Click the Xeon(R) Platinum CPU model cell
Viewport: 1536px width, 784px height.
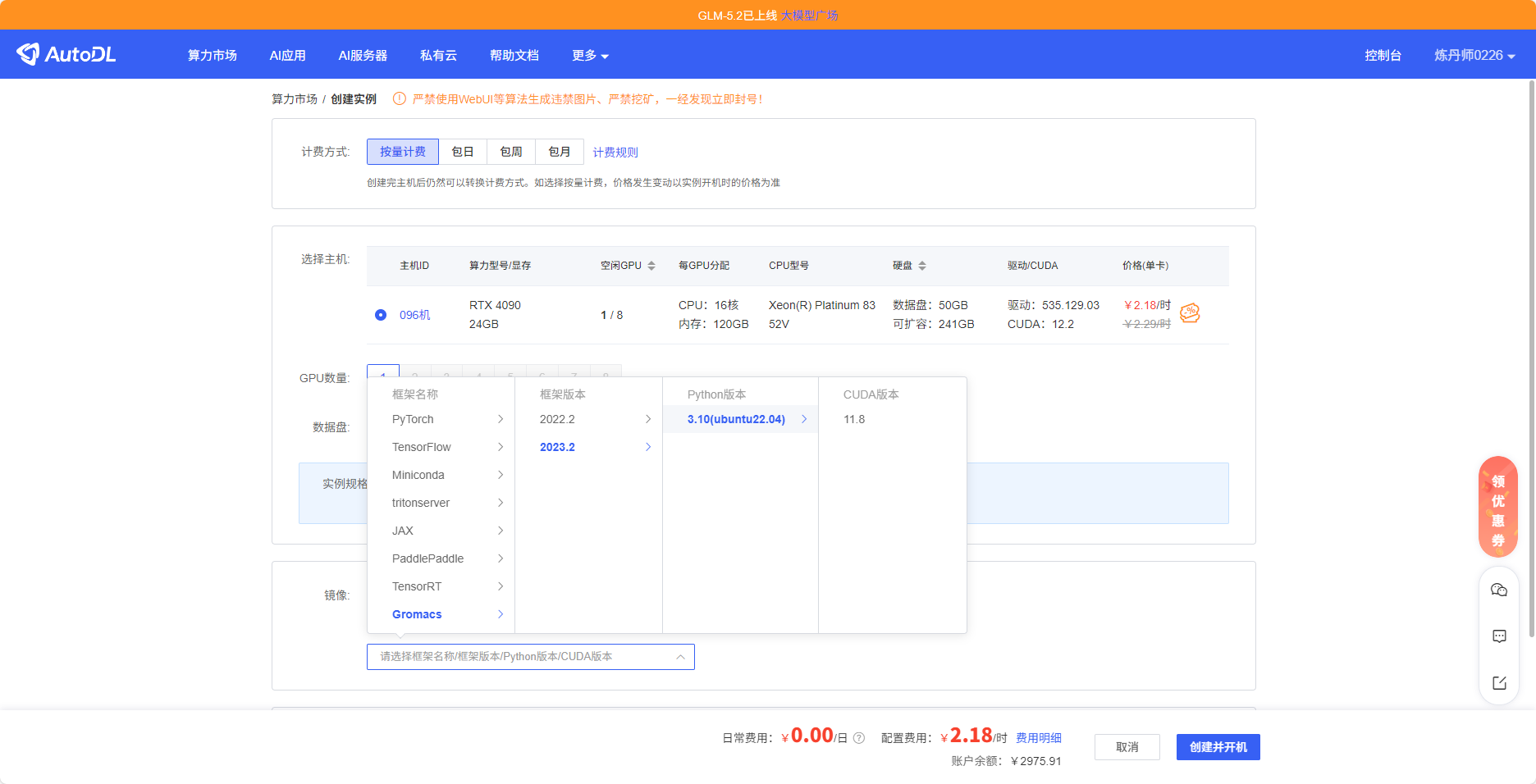coord(822,315)
